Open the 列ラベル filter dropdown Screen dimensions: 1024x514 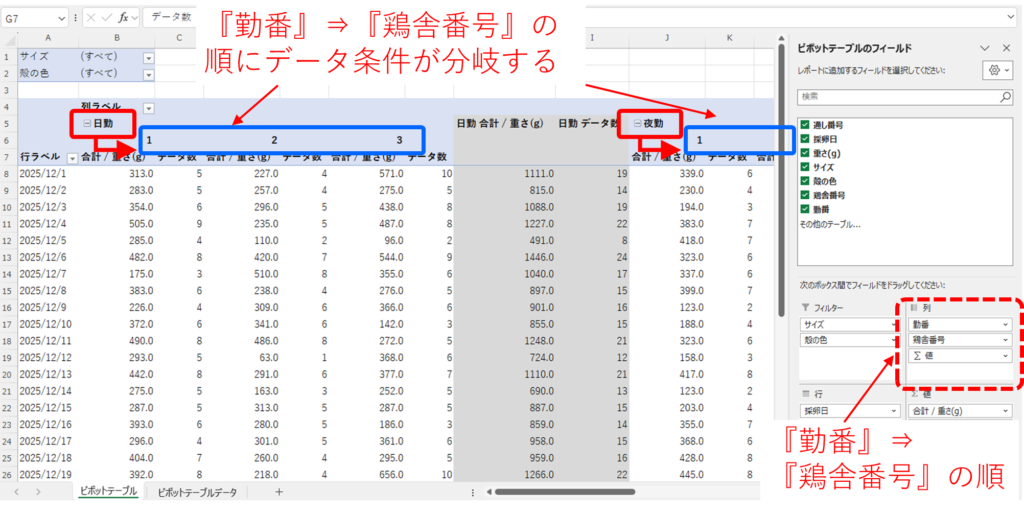point(149,108)
